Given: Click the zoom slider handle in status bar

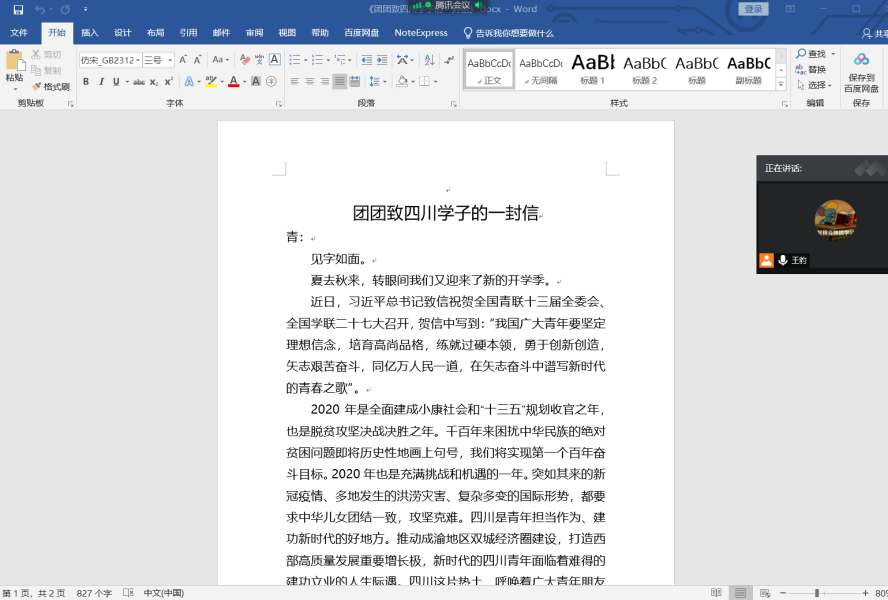Looking at the screenshot, I should 817,593.
